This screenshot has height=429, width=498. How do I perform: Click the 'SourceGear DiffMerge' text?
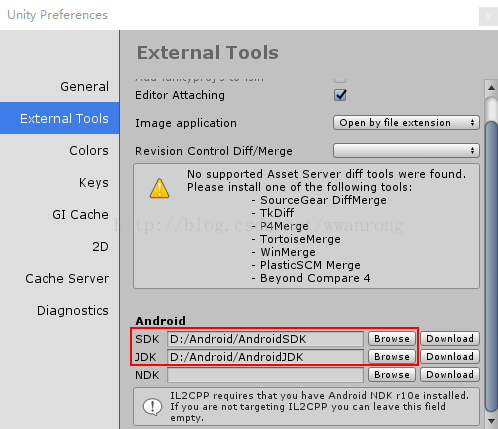tap(323, 200)
